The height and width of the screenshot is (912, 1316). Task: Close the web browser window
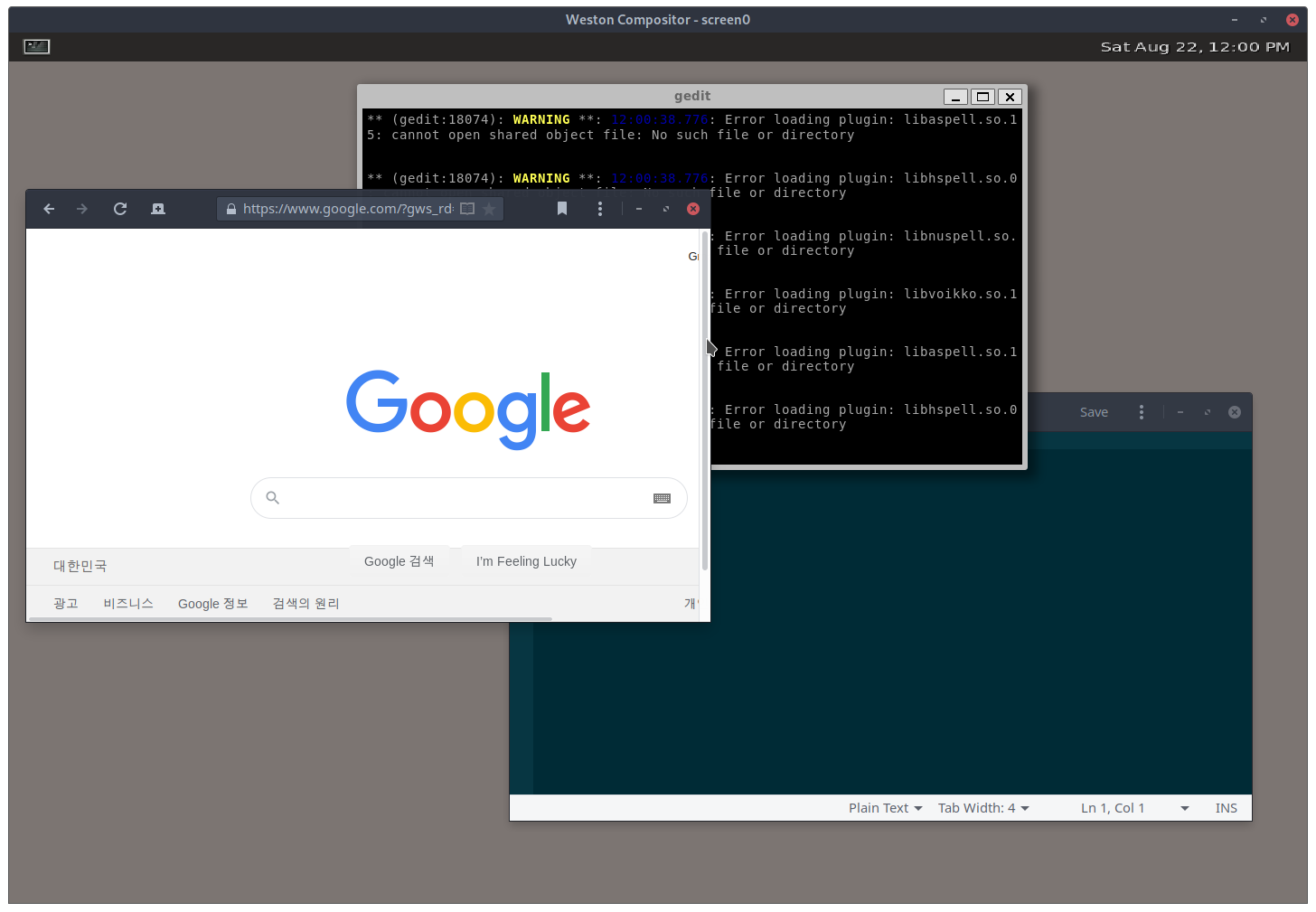coord(693,209)
